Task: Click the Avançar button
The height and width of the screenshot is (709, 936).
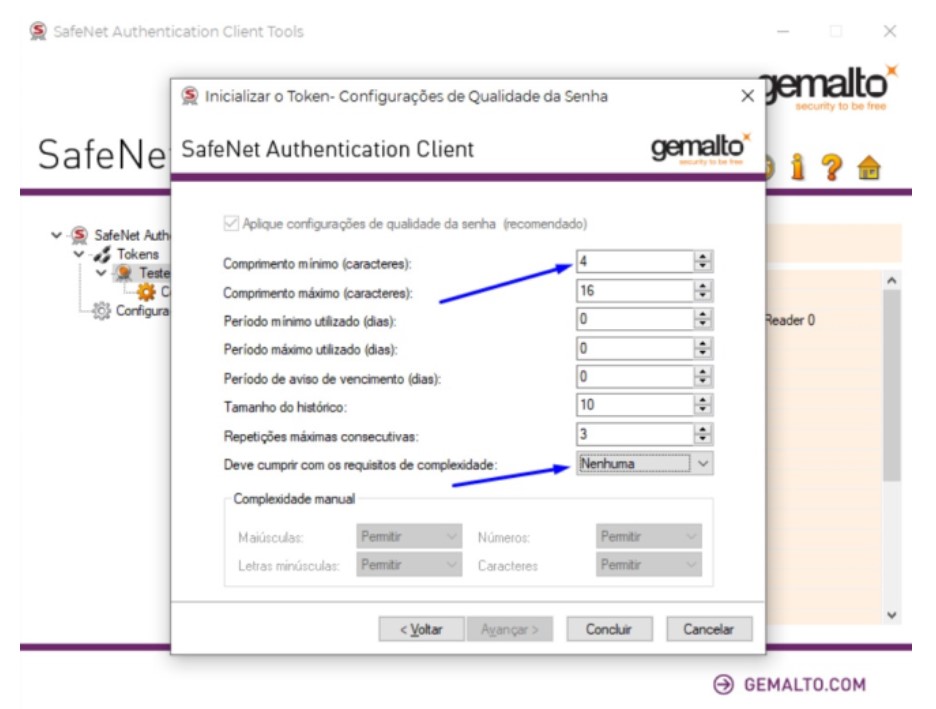Action: pos(510,629)
